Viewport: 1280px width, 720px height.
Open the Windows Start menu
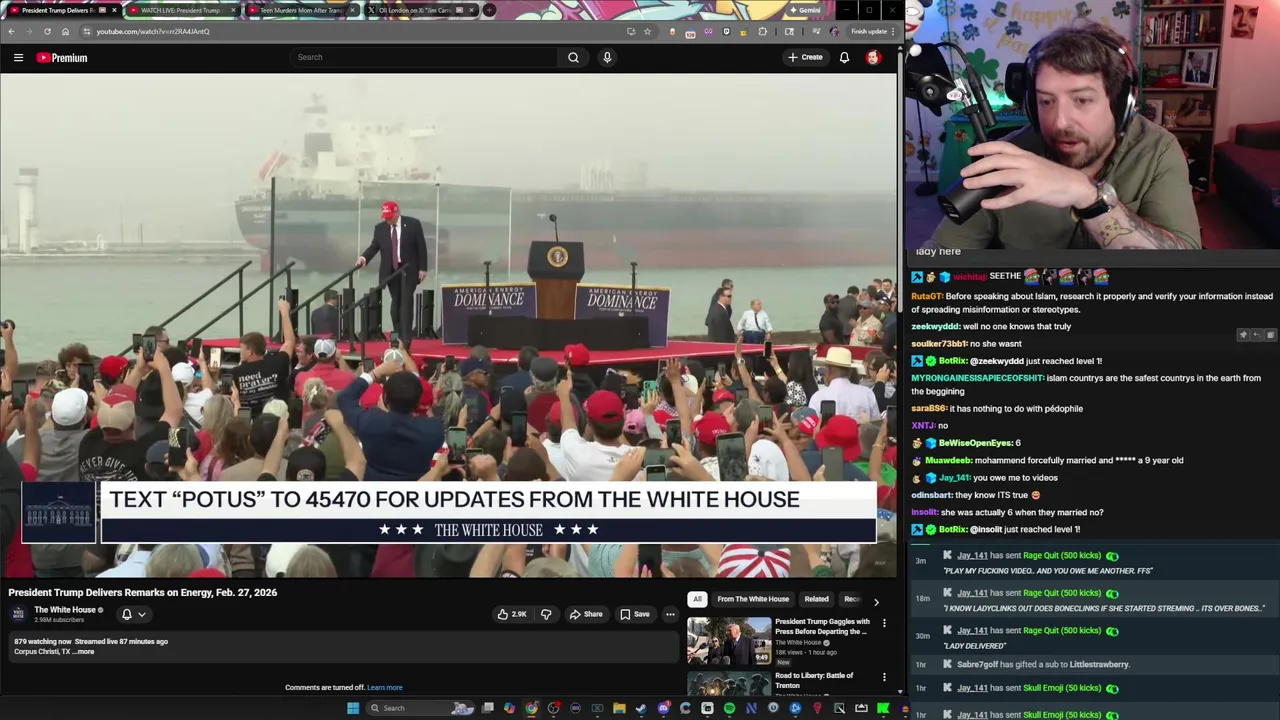(x=353, y=708)
